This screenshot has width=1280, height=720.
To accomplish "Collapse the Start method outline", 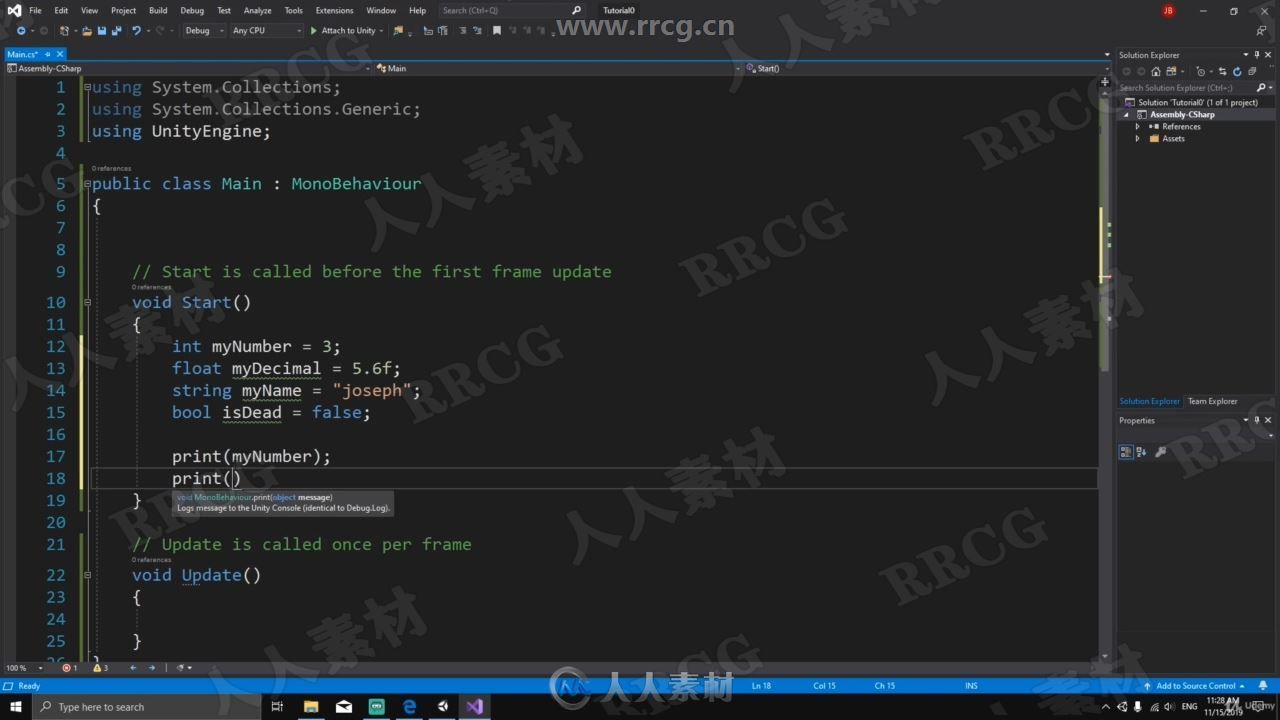I will click(x=87, y=302).
